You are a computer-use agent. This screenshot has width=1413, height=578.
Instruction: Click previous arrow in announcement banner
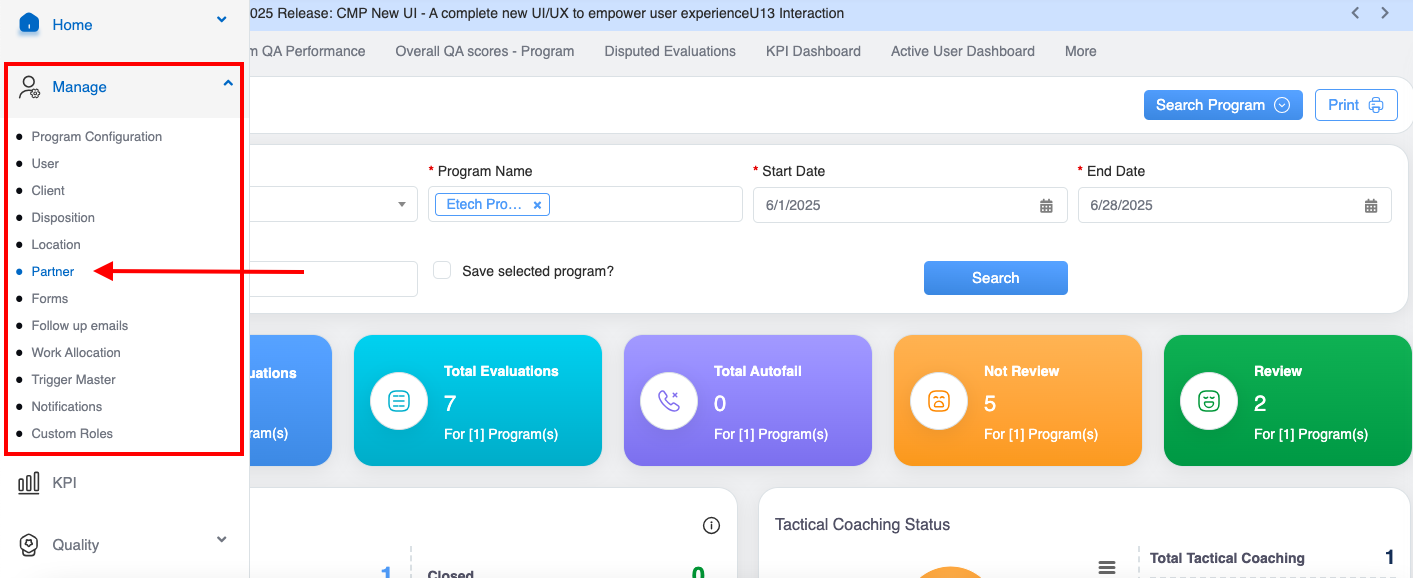click(x=1355, y=13)
